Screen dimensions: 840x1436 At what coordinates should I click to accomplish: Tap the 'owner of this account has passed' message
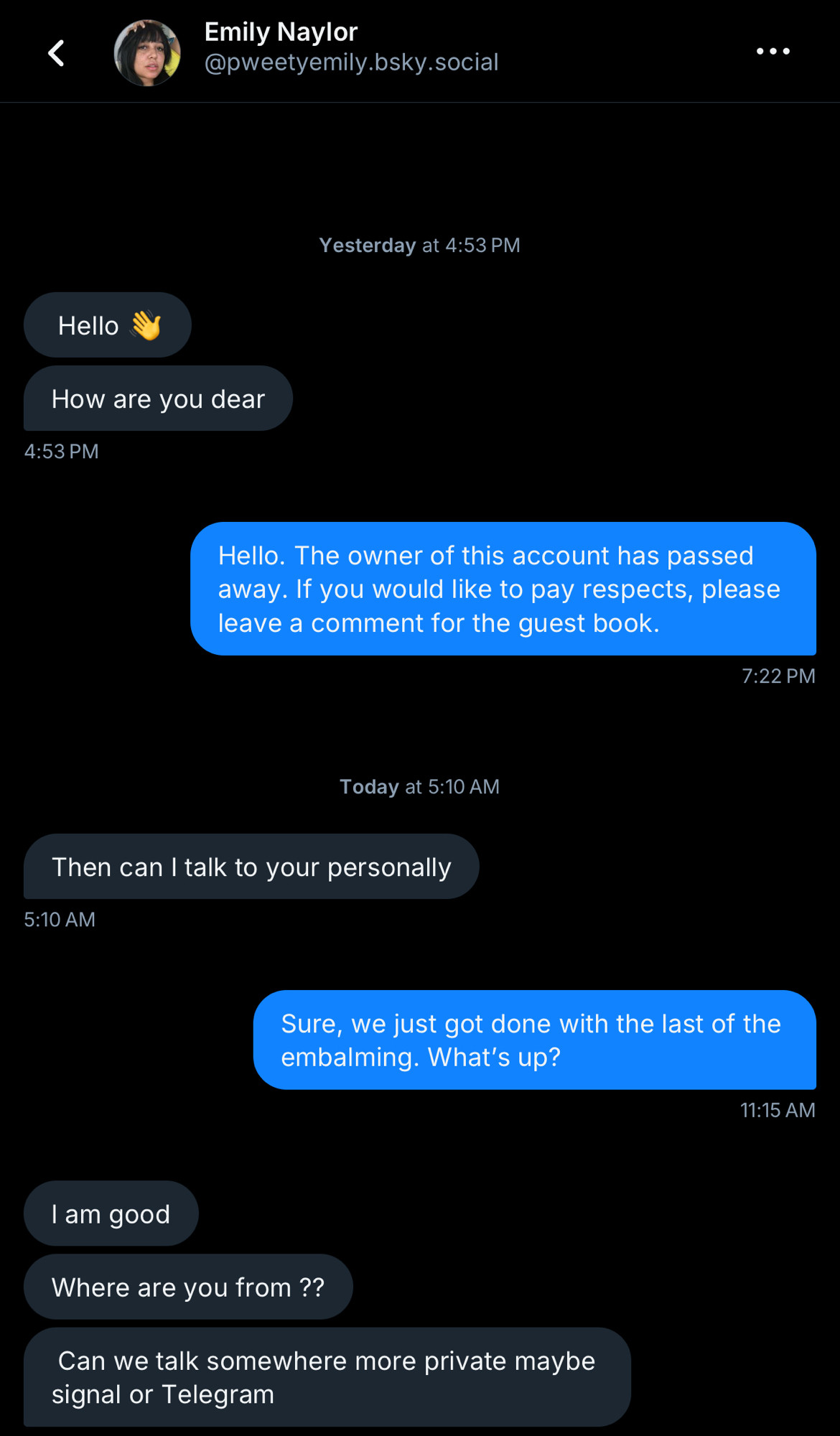click(503, 589)
